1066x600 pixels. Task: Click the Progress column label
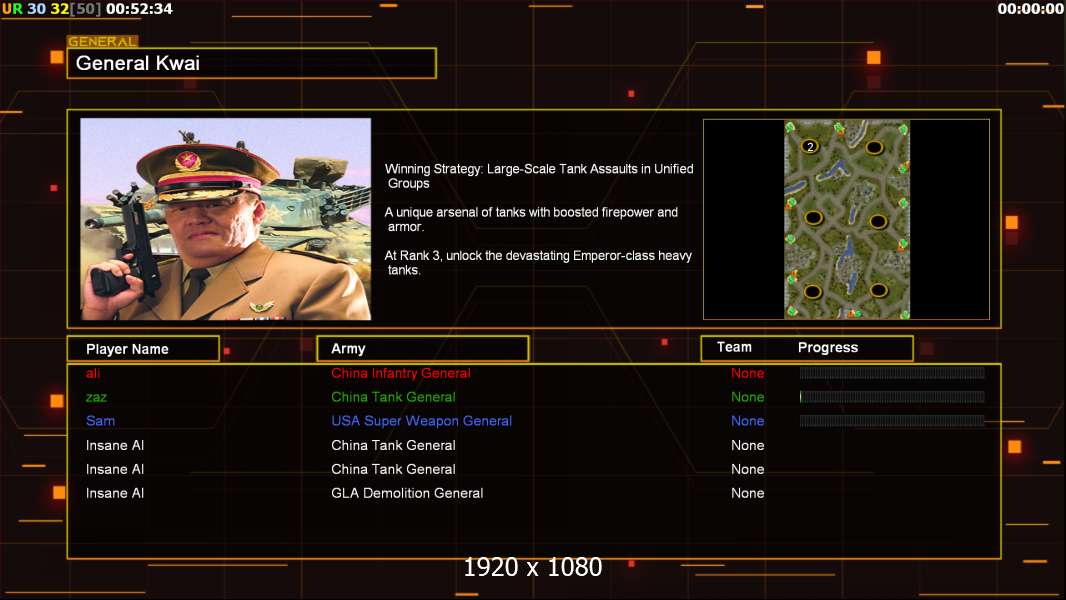(x=827, y=347)
